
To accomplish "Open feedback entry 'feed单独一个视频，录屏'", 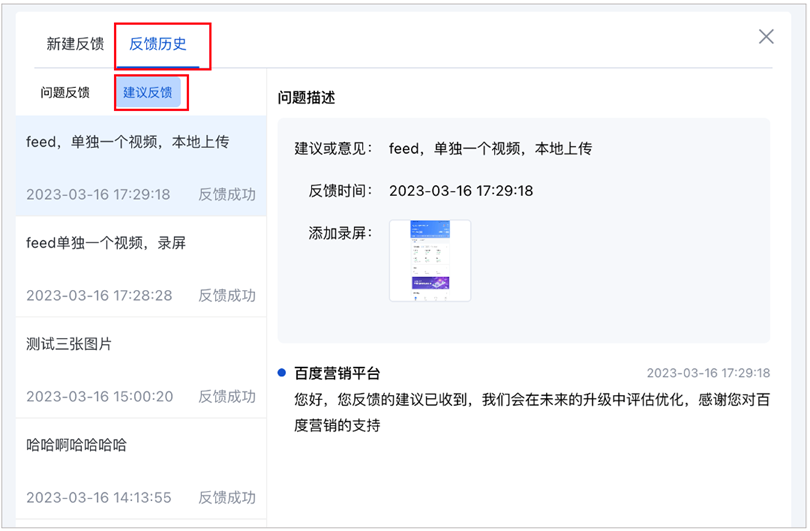I will pyautogui.click(x=106, y=243).
